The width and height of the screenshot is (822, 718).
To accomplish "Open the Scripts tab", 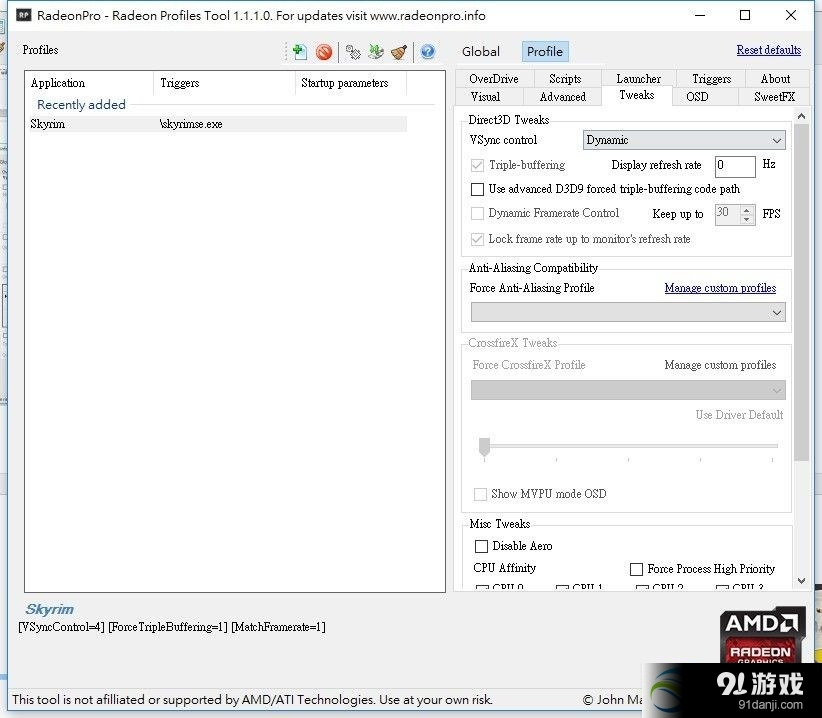I will coord(565,79).
